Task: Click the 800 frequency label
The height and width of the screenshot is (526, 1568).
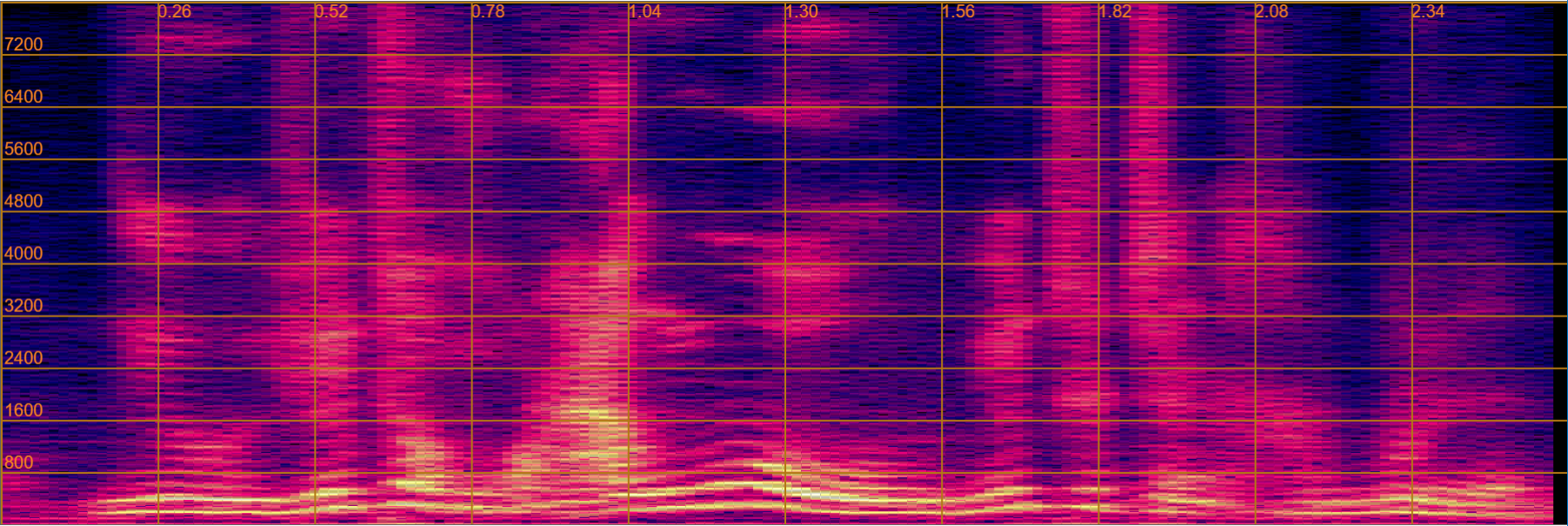Action: (18, 462)
